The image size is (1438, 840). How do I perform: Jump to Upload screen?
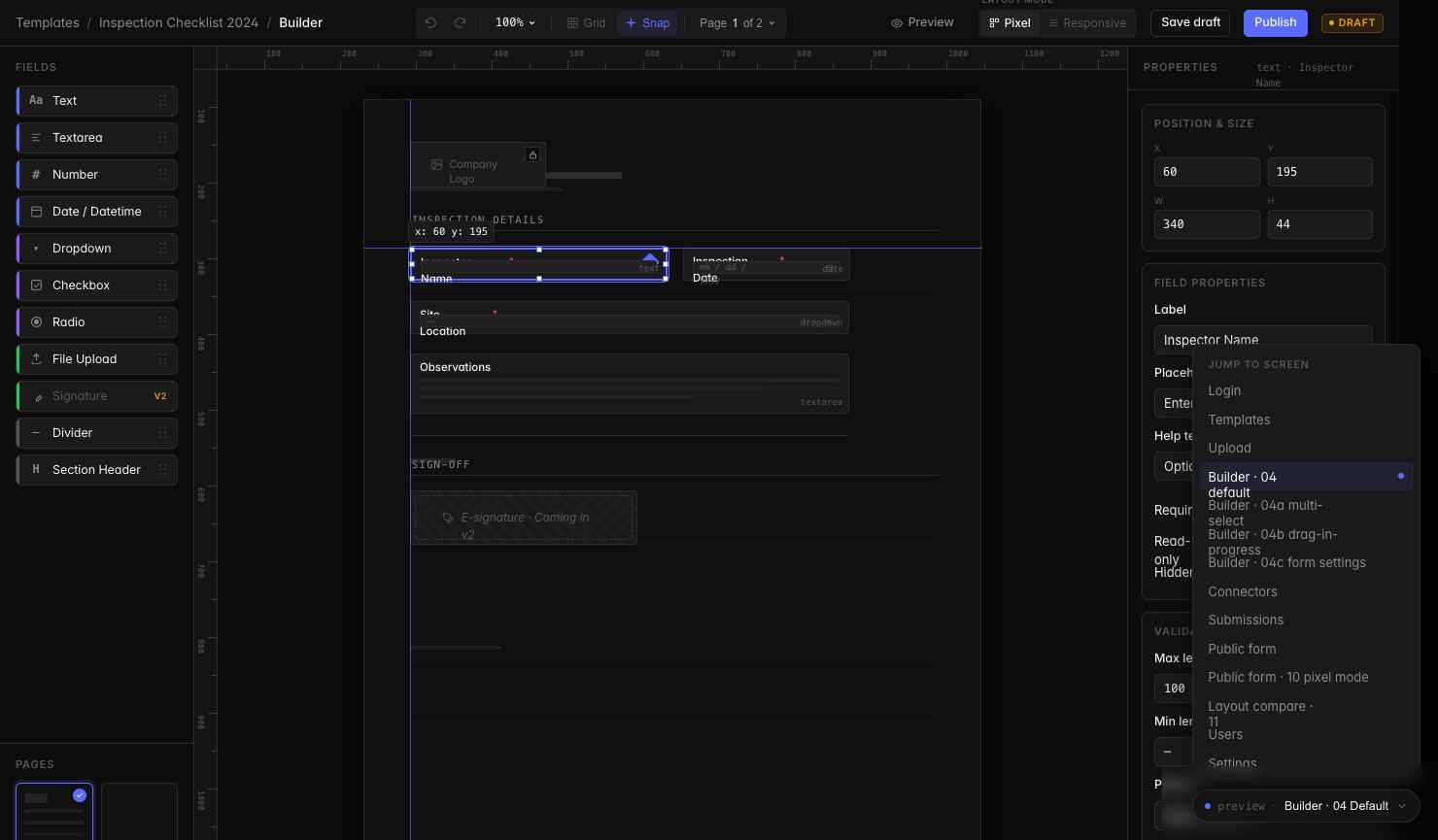pos(1306,448)
